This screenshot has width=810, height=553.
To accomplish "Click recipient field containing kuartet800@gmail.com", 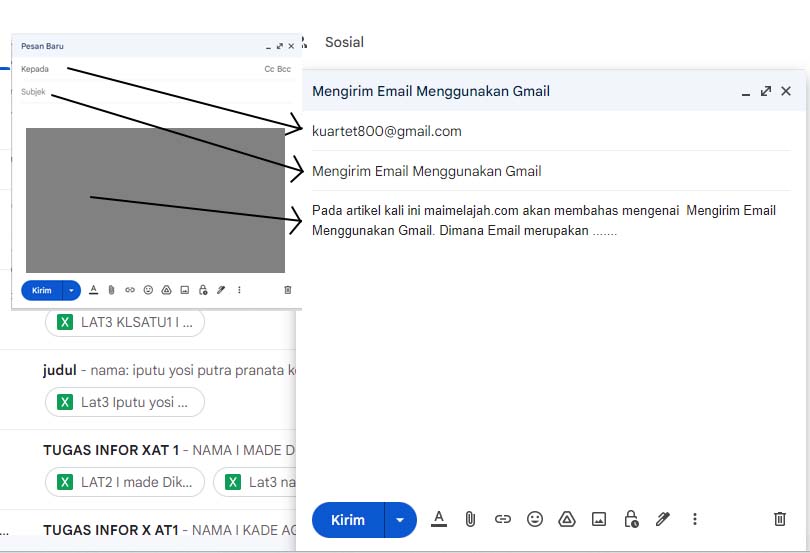I will [551, 131].
